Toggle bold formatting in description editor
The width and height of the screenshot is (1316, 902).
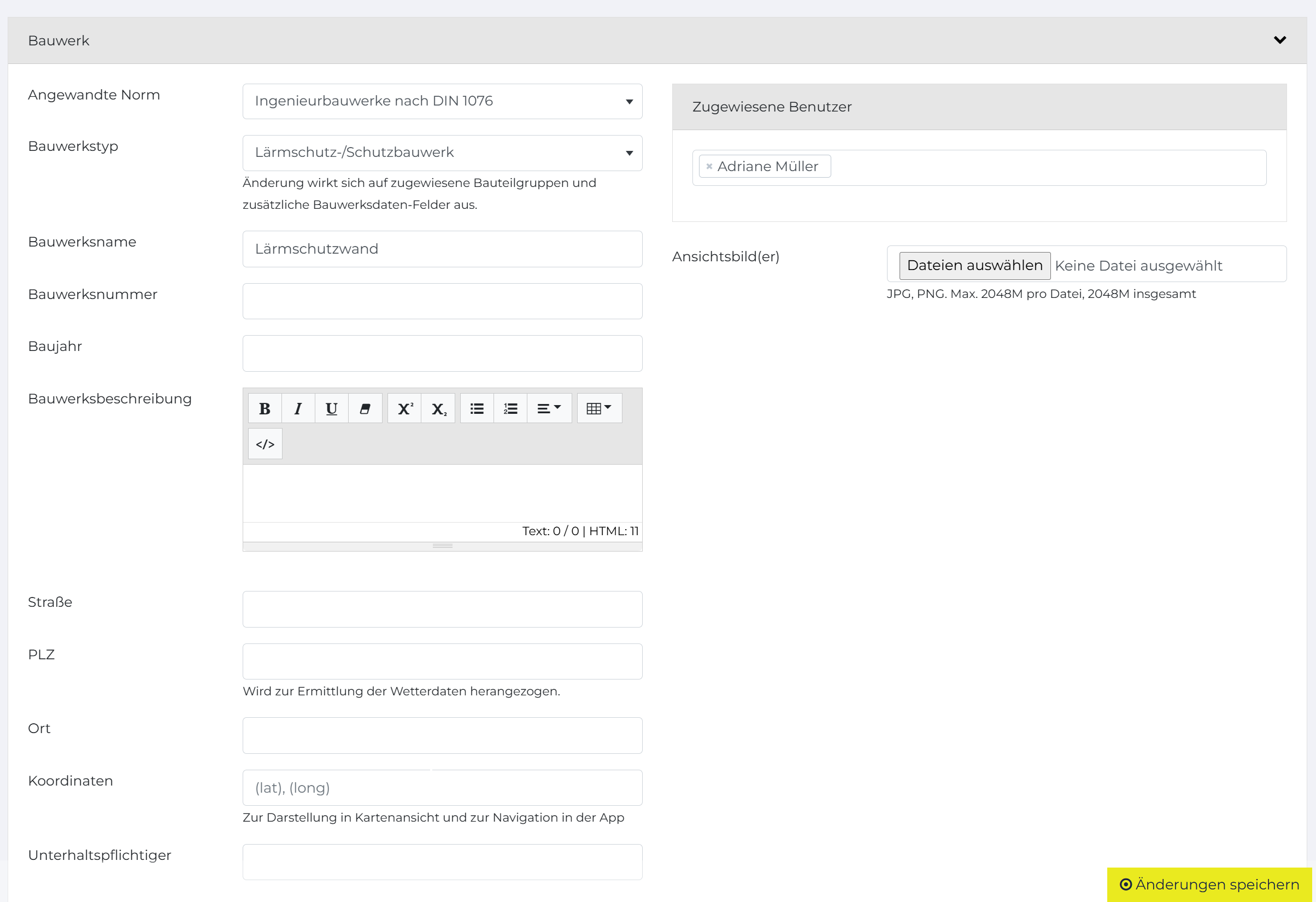coord(265,408)
